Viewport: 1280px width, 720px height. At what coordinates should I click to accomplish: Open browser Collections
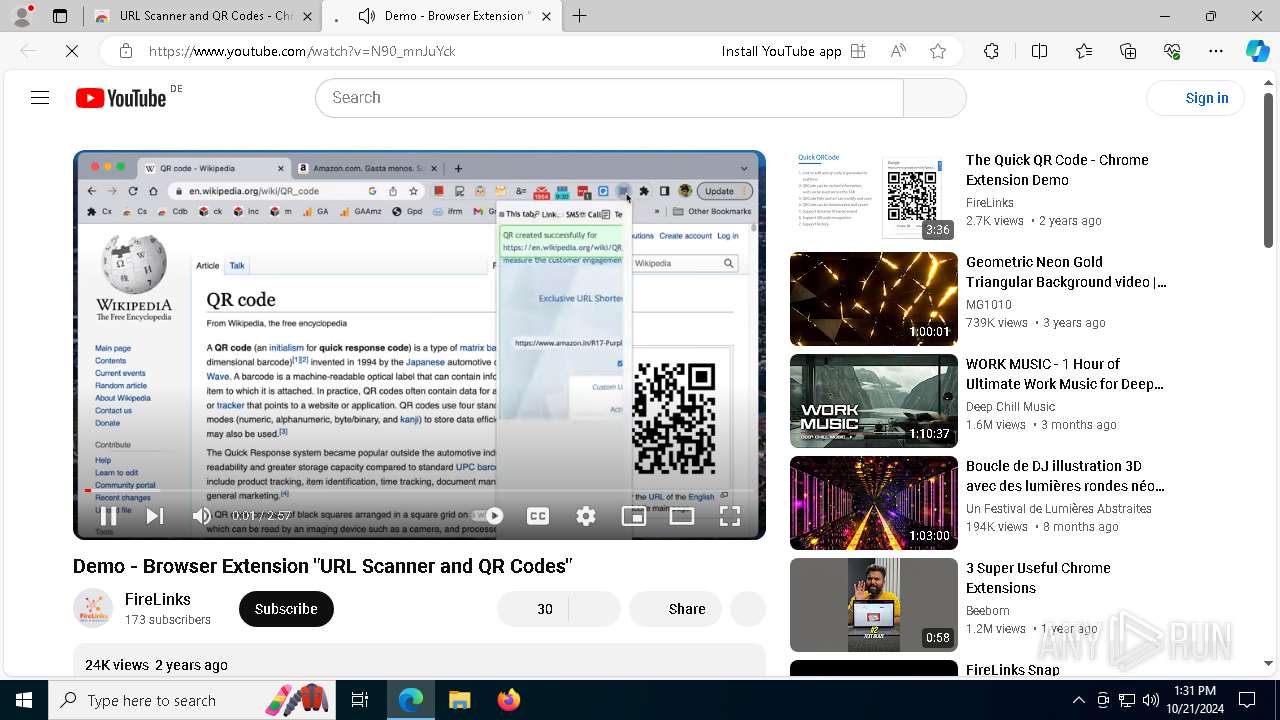[x=1128, y=51]
